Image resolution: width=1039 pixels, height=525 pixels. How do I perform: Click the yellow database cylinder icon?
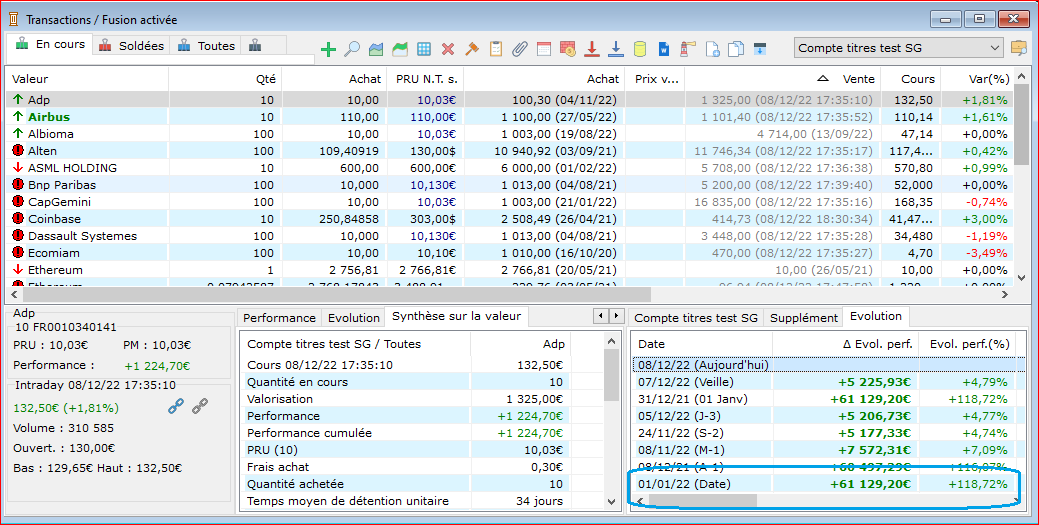(639, 48)
